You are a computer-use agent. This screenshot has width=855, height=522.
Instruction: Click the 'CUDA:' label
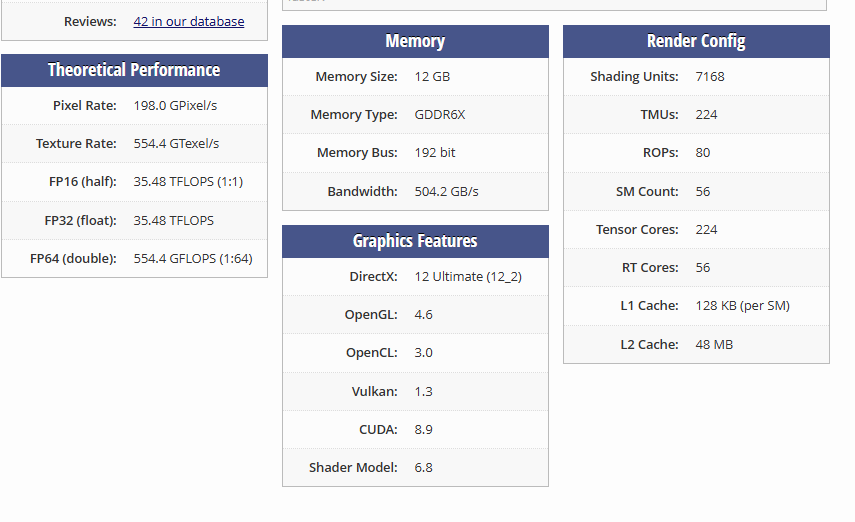(378, 430)
